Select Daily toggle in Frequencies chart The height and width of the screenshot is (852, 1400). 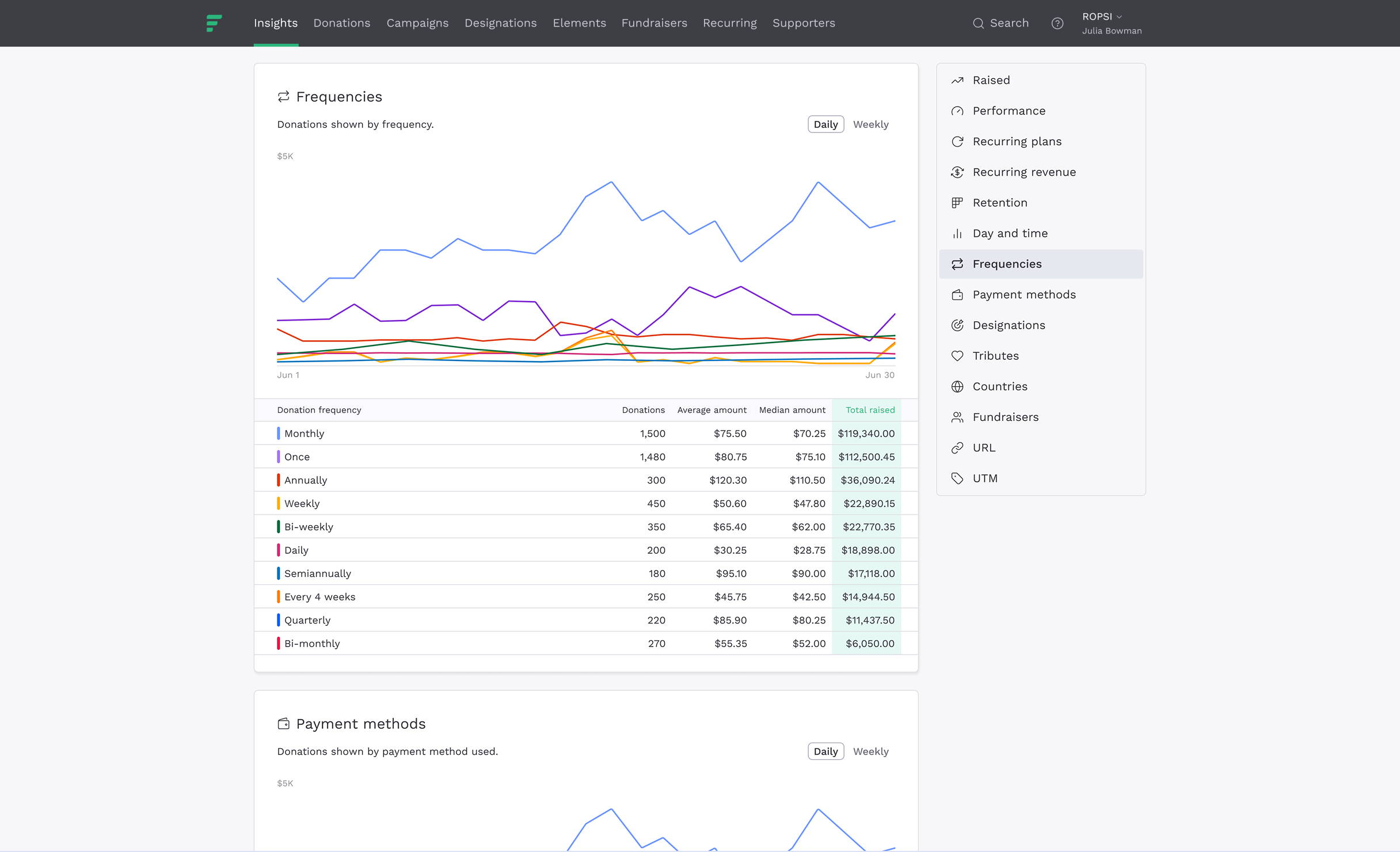[x=825, y=124]
